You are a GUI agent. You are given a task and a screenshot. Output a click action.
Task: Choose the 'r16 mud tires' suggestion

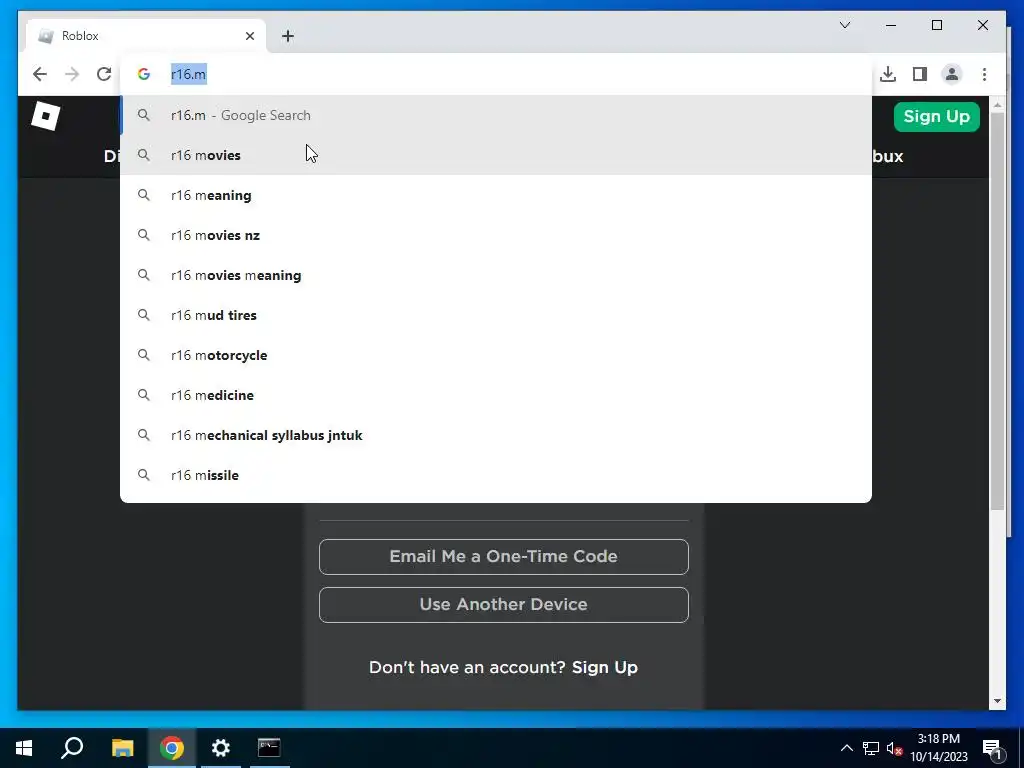pos(496,315)
